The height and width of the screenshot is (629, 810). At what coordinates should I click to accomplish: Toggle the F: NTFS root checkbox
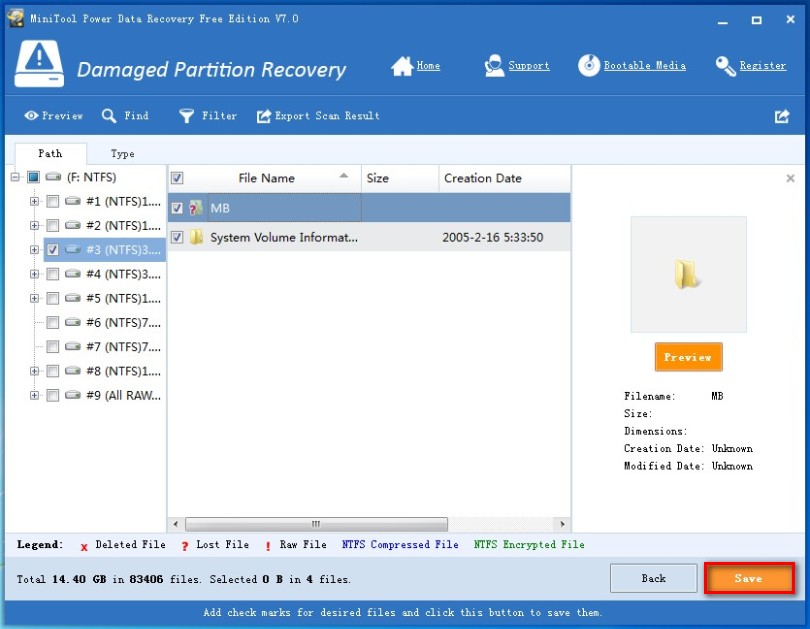click(34, 177)
